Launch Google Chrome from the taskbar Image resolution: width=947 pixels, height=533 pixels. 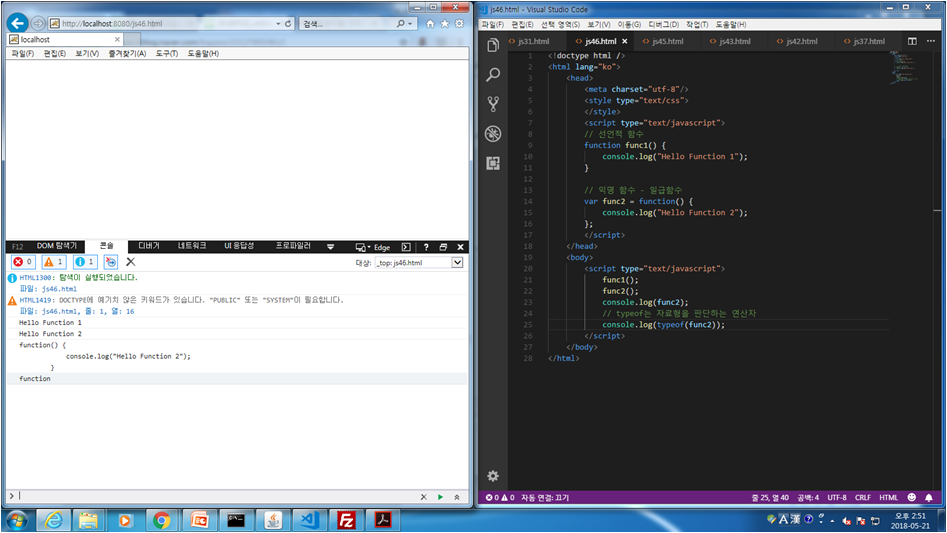tap(161, 520)
